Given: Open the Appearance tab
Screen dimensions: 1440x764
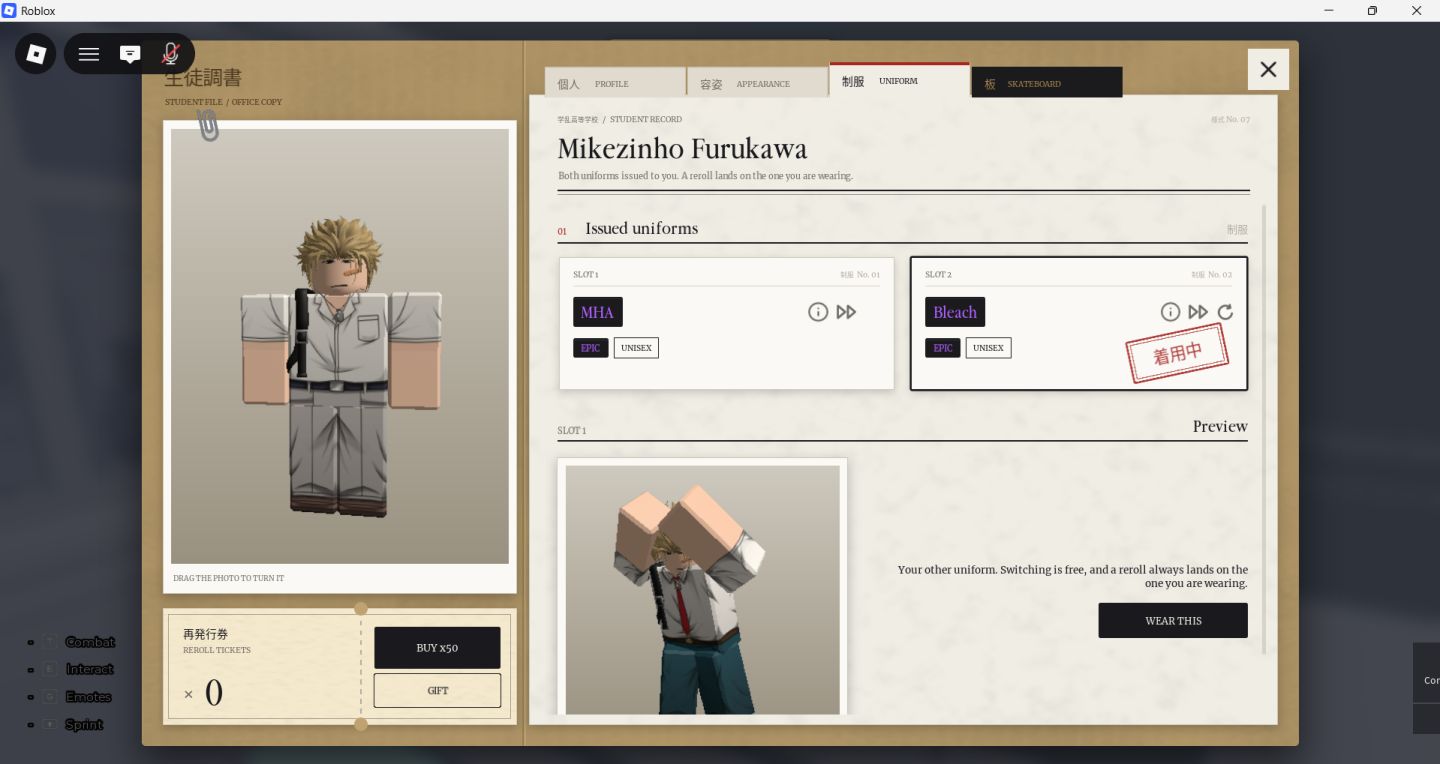Looking at the screenshot, I should pyautogui.click(x=758, y=83).
